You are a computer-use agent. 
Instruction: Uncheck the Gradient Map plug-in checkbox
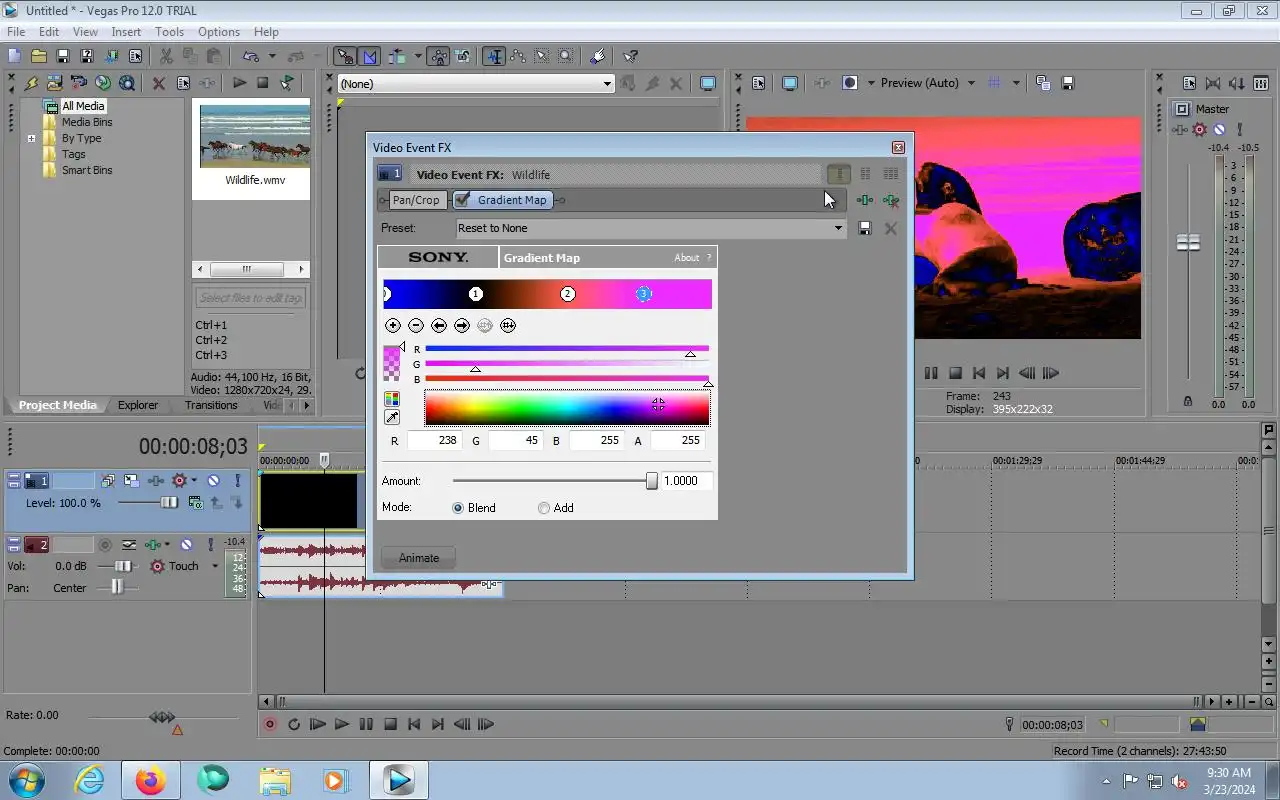point(463,199)
